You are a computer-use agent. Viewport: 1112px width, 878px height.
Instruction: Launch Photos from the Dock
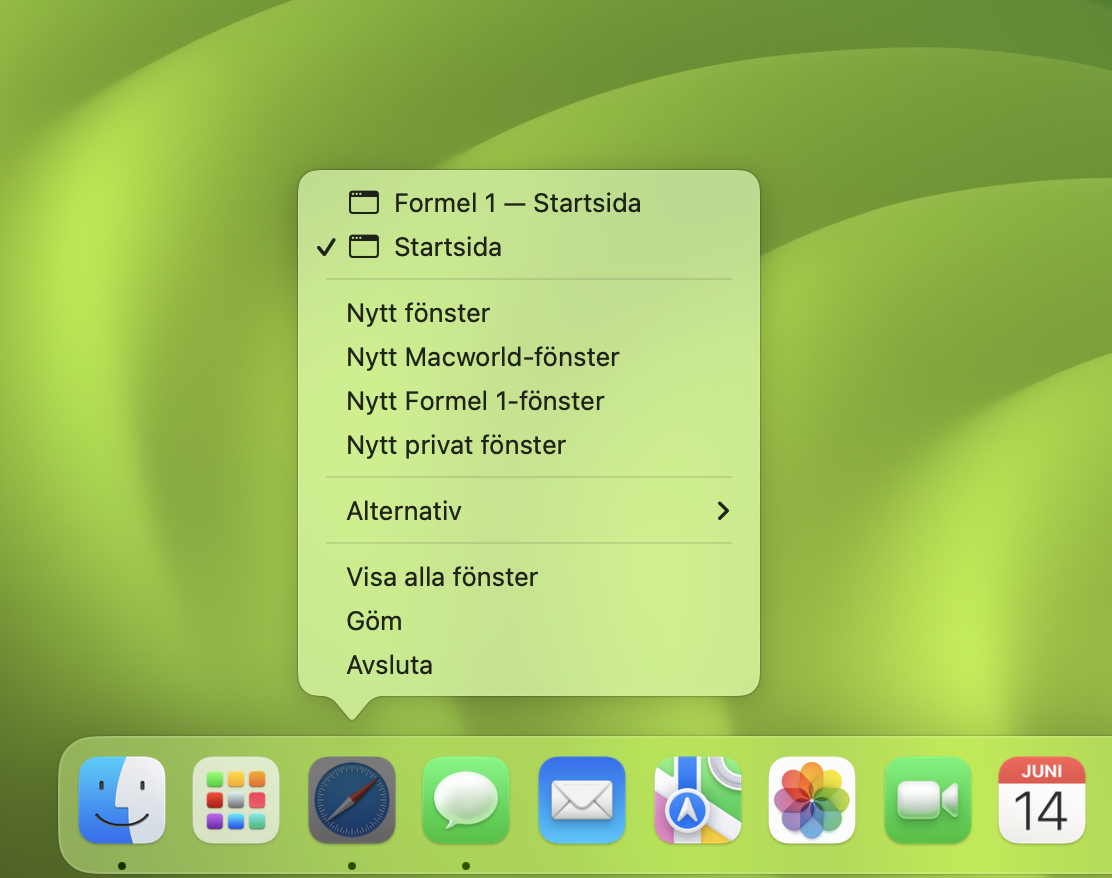click(x=812, y=800)
